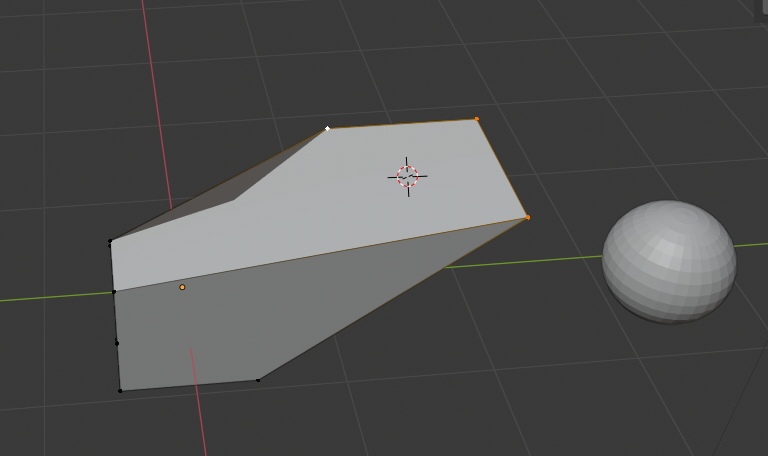768x456 pixels.
Task: Select the gray UV sphere object
Action: tap(669, 262)
